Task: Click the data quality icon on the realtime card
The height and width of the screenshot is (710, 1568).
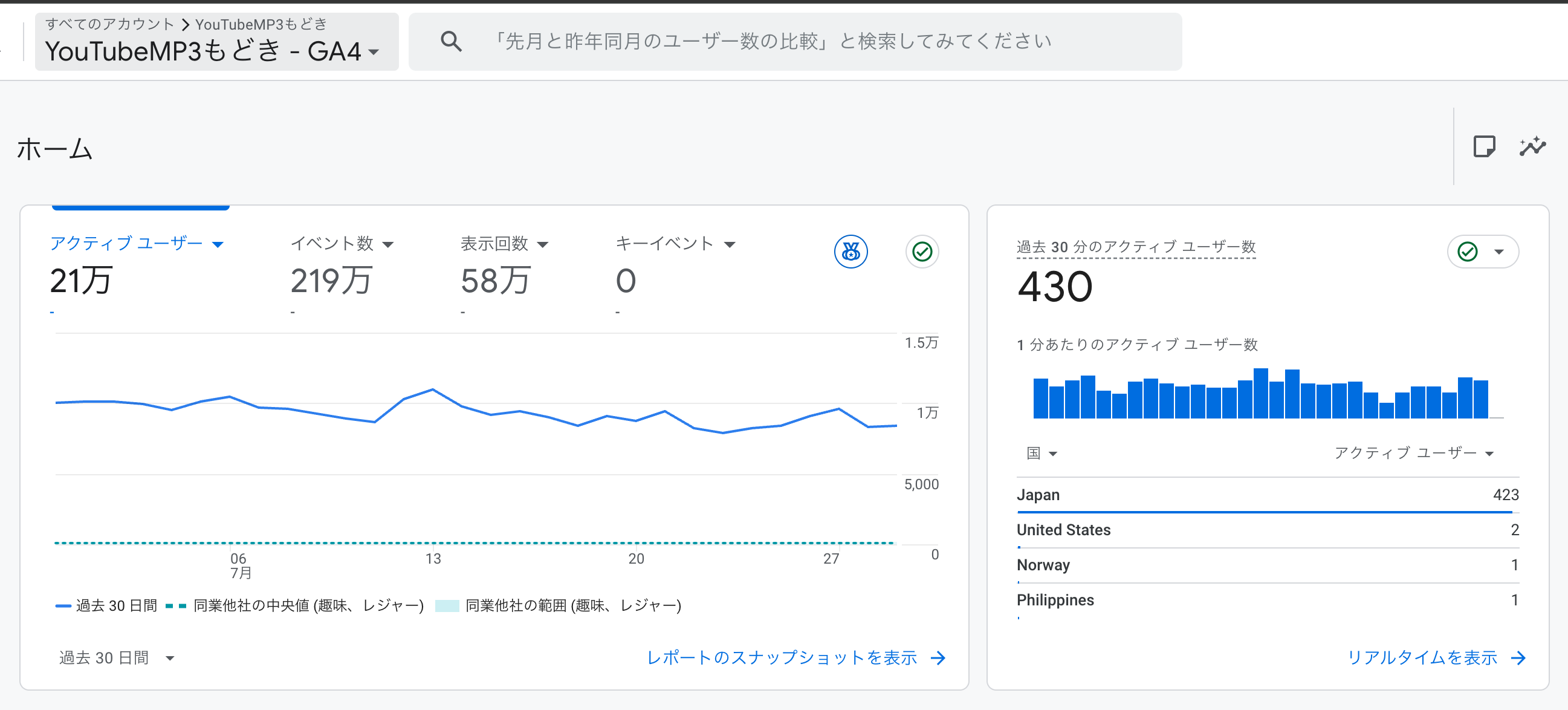Action: [x=1467, y=251]
